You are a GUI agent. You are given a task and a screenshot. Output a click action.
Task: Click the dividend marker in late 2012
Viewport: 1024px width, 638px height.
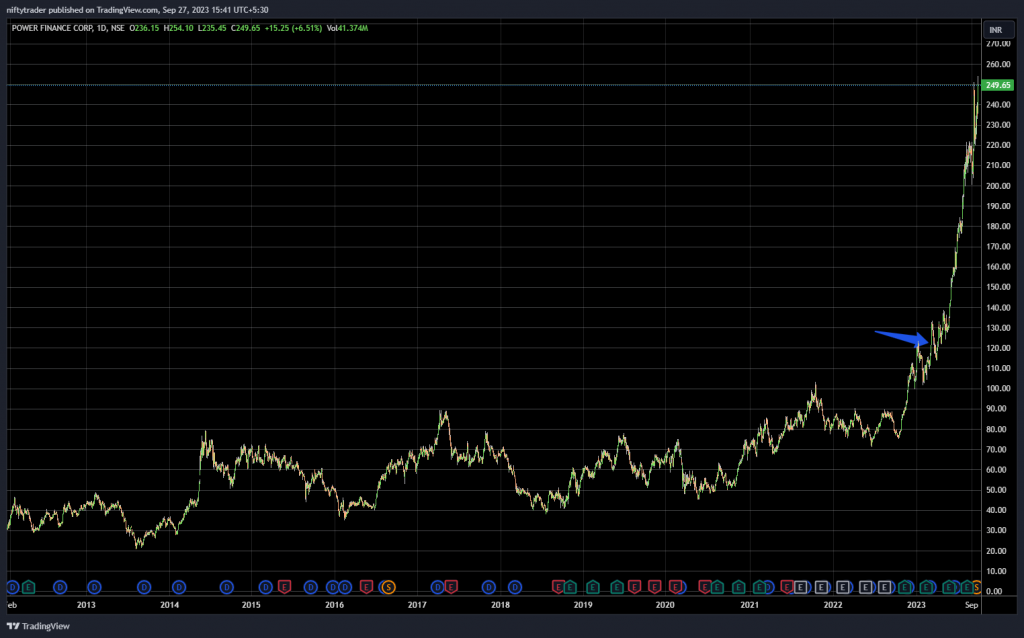[x=60, y=587]
